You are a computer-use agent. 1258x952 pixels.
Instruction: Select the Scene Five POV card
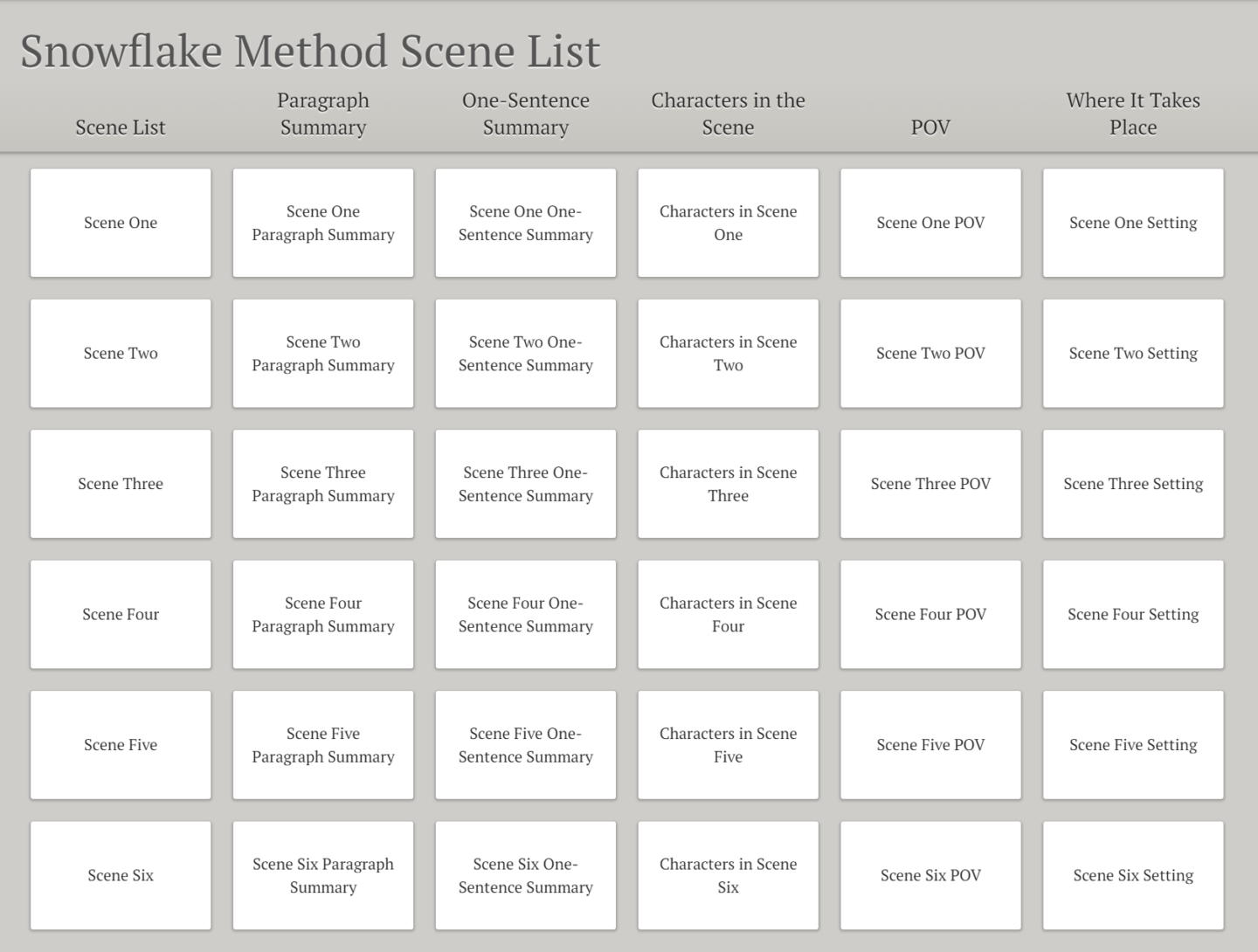tap(931, 745)
